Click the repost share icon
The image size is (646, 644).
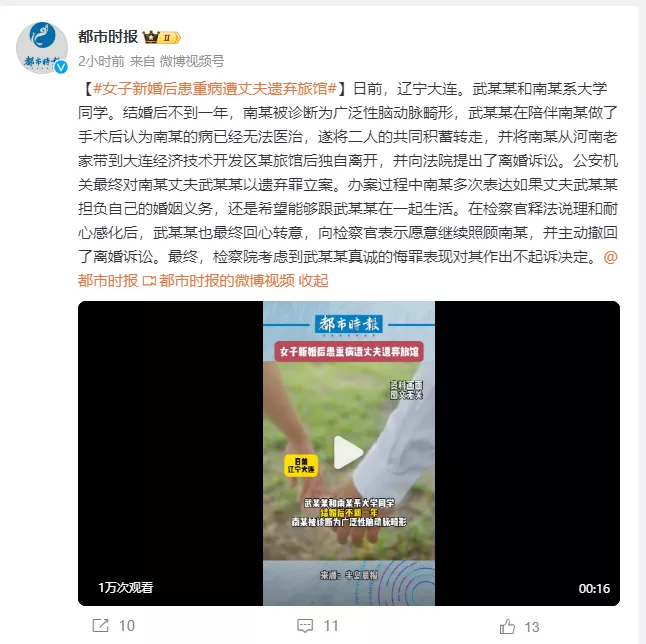coord(100,625)
